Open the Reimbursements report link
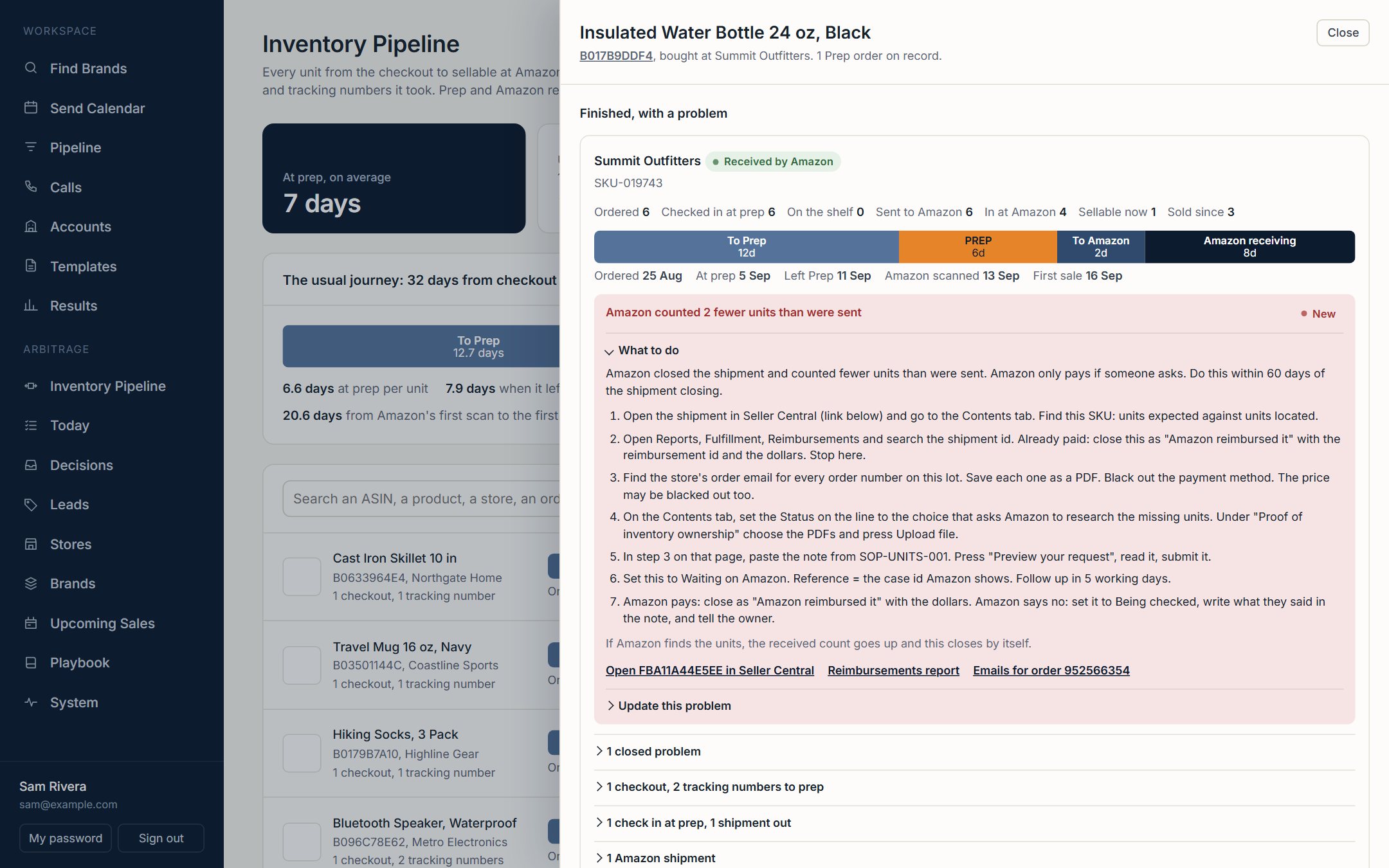This screenshot has height=868, width=1389. [x=893, y=670]
